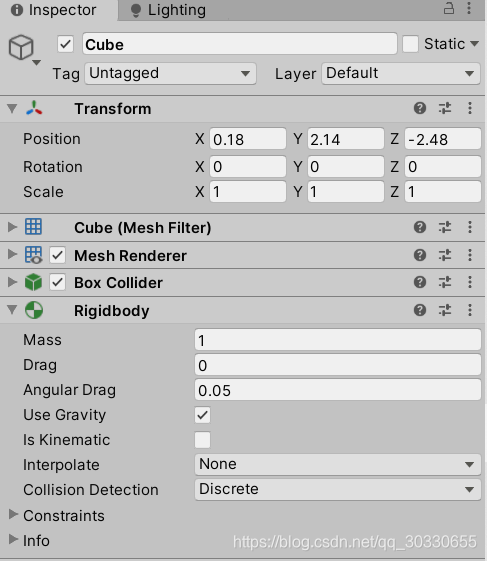The height and width of the screenshot is (561, 487).
Task: Open Cube (Mesh Filter) help icon
Action: click(x=420, y=227)
